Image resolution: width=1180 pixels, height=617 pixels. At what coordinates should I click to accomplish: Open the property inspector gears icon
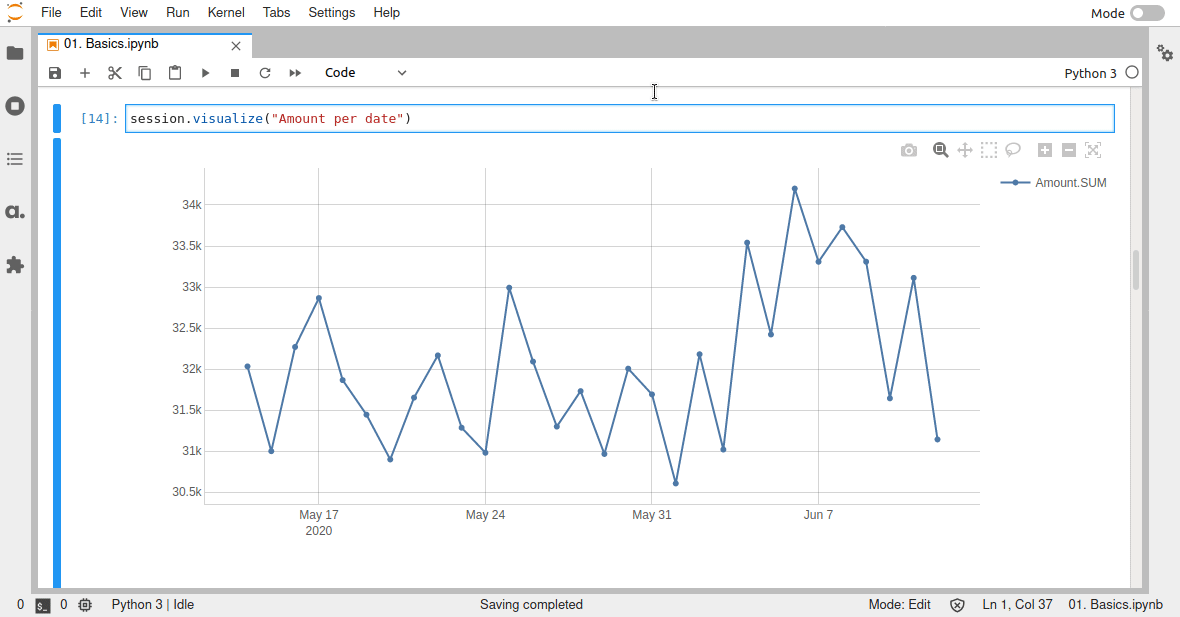1165,53
